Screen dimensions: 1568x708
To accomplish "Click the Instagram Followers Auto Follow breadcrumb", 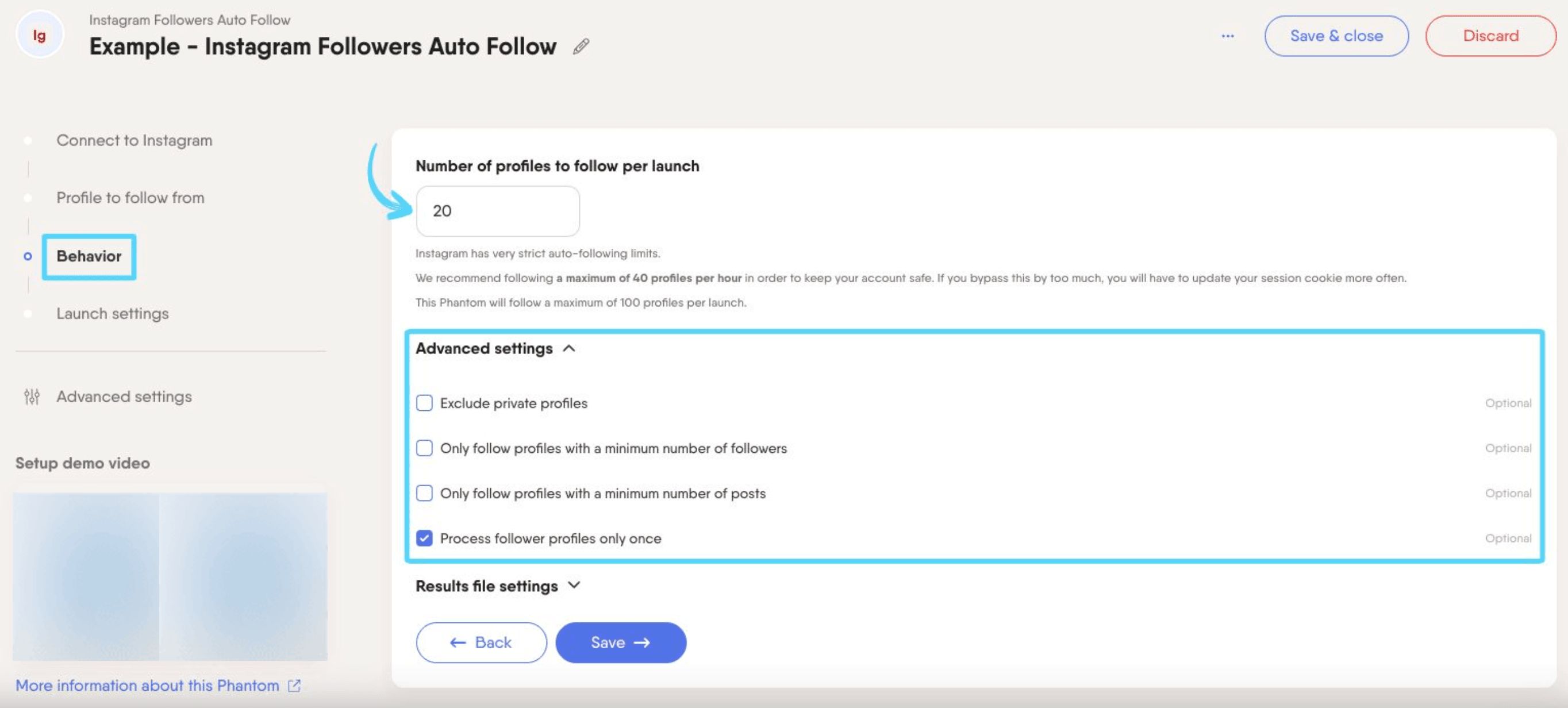I will [x=189, y=20].
